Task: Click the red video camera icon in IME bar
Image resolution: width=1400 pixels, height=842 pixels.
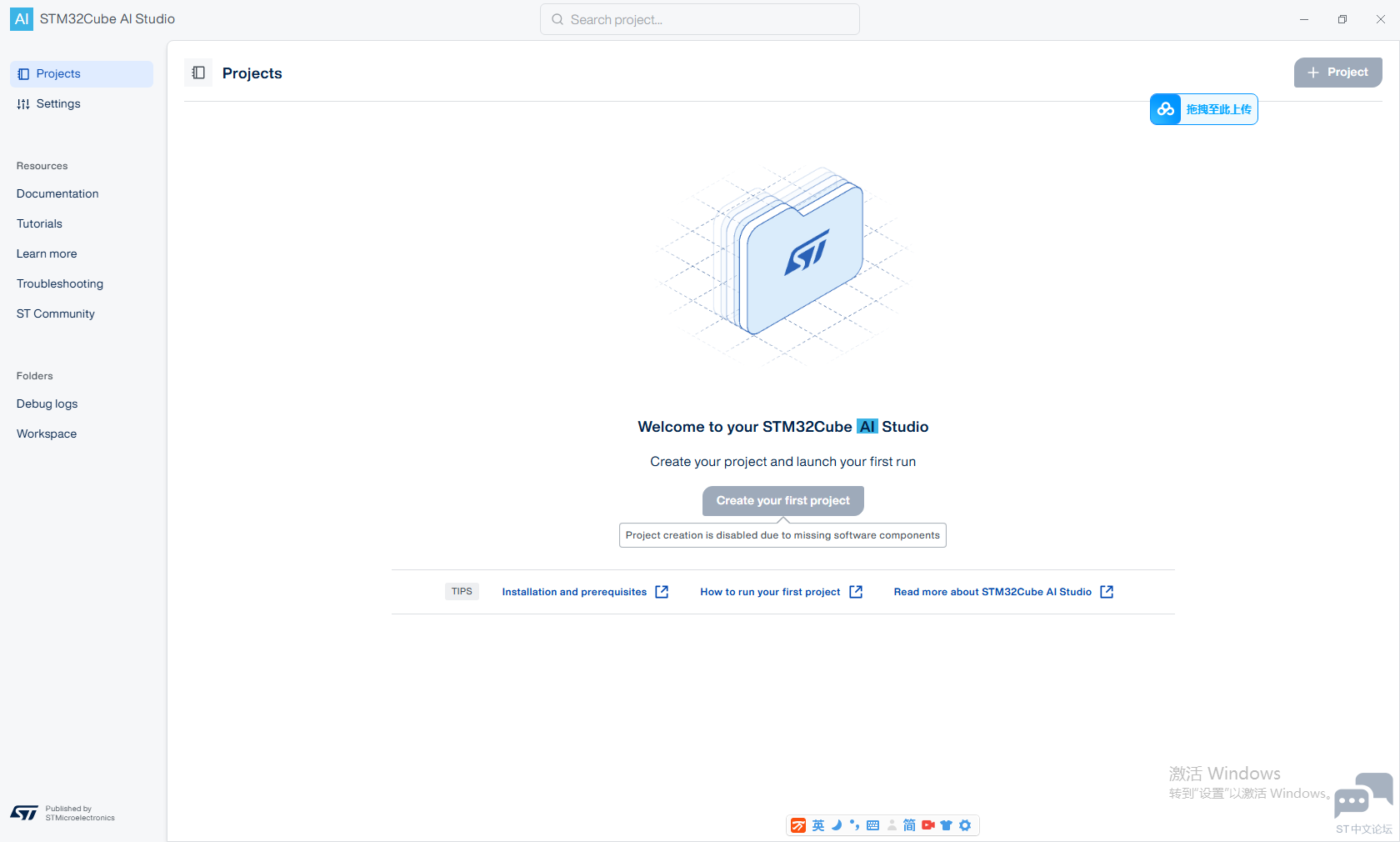Action: (928, 825)
